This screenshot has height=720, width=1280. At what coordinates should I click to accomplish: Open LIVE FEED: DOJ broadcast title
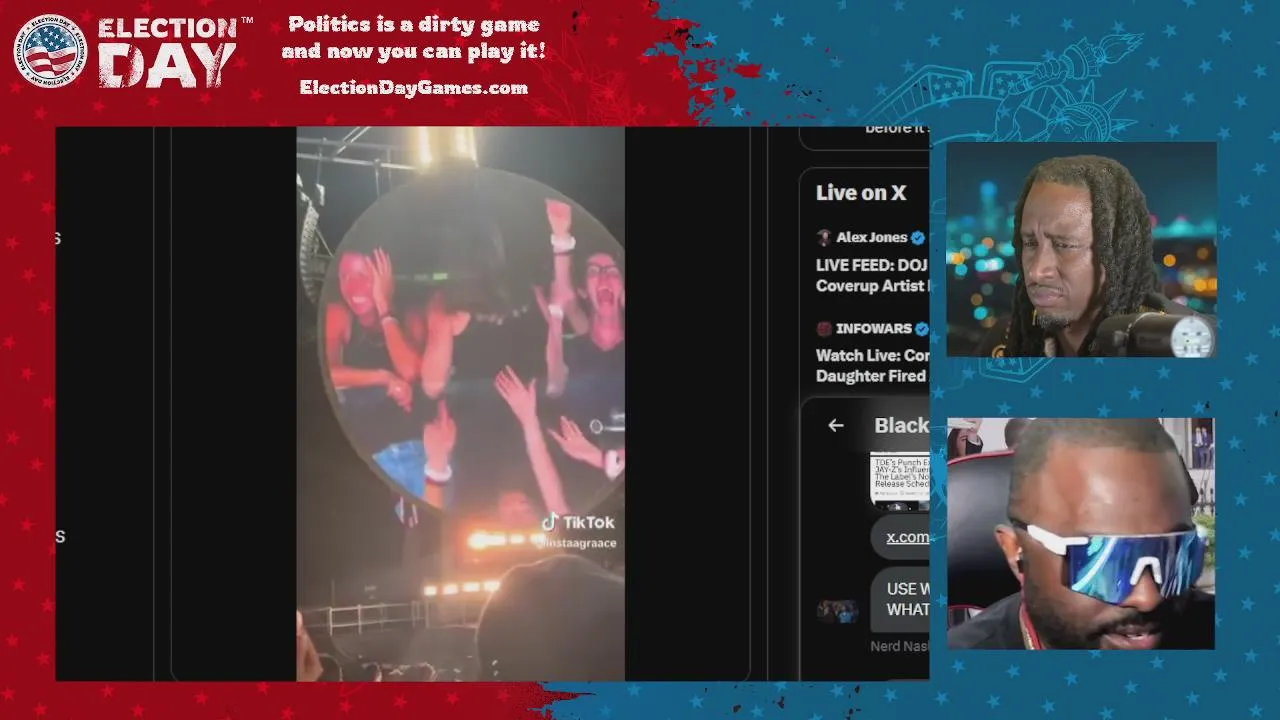pyautogui.click(x=873, y=275)
